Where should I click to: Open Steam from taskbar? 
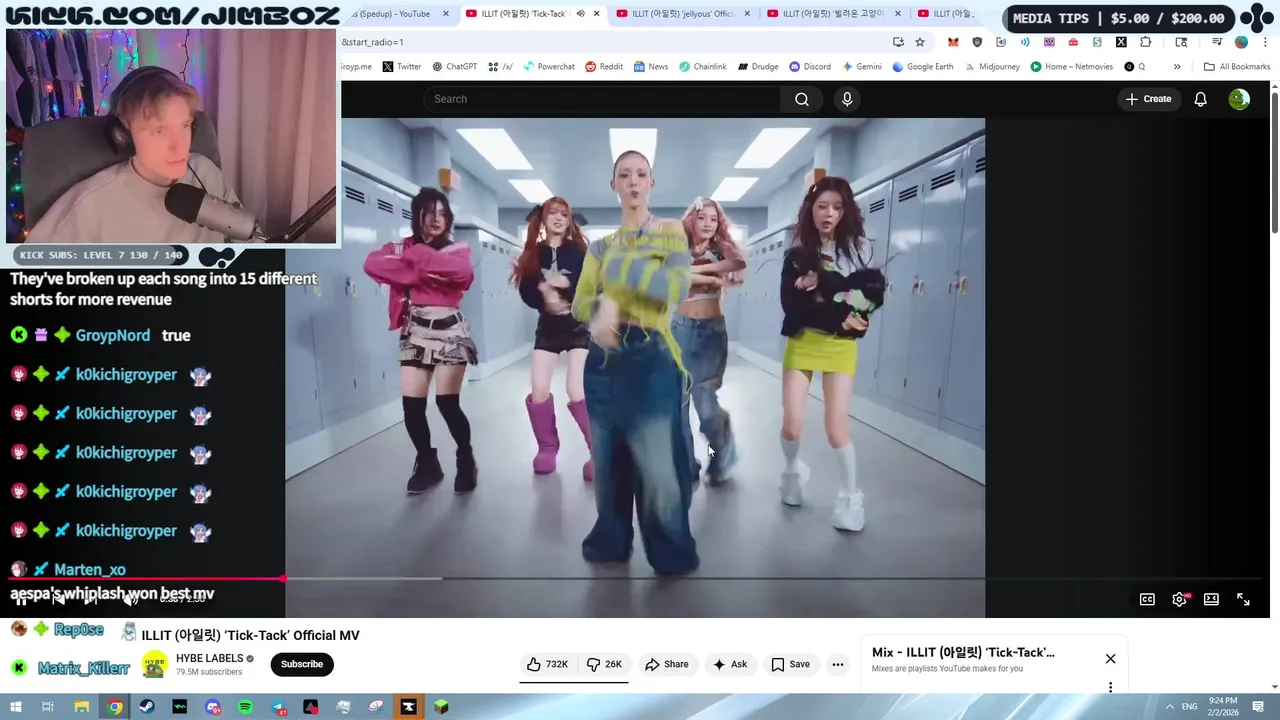[x=147, y=707]
